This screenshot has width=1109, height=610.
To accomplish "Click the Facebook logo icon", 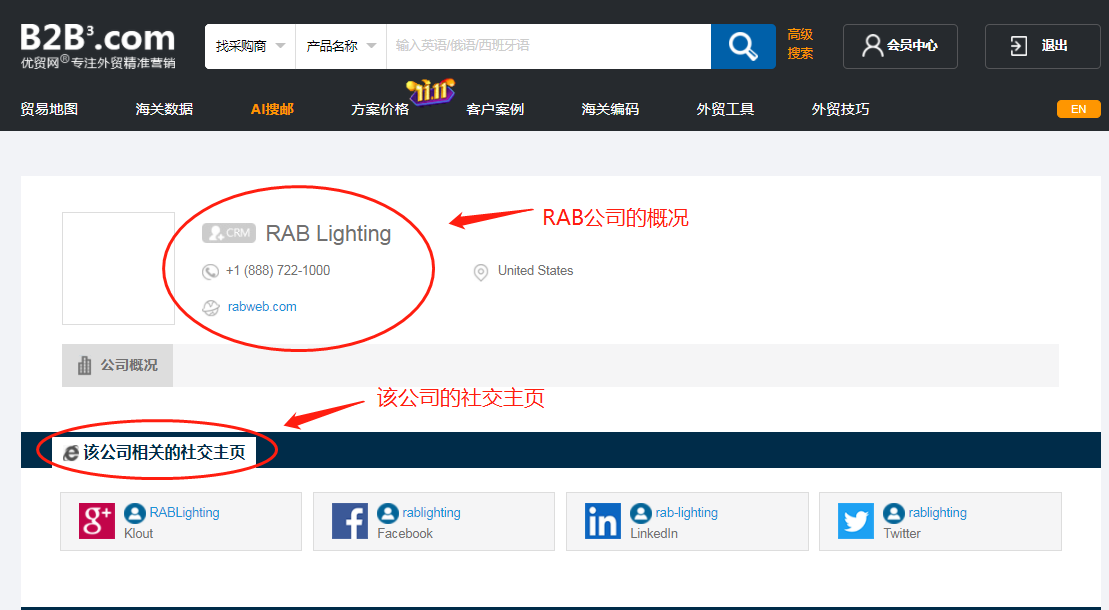I will coord(350,521).
